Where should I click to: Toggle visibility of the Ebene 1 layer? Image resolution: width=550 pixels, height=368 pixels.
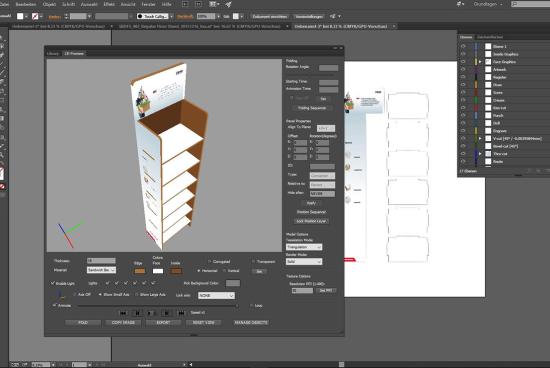coord(463,46)
